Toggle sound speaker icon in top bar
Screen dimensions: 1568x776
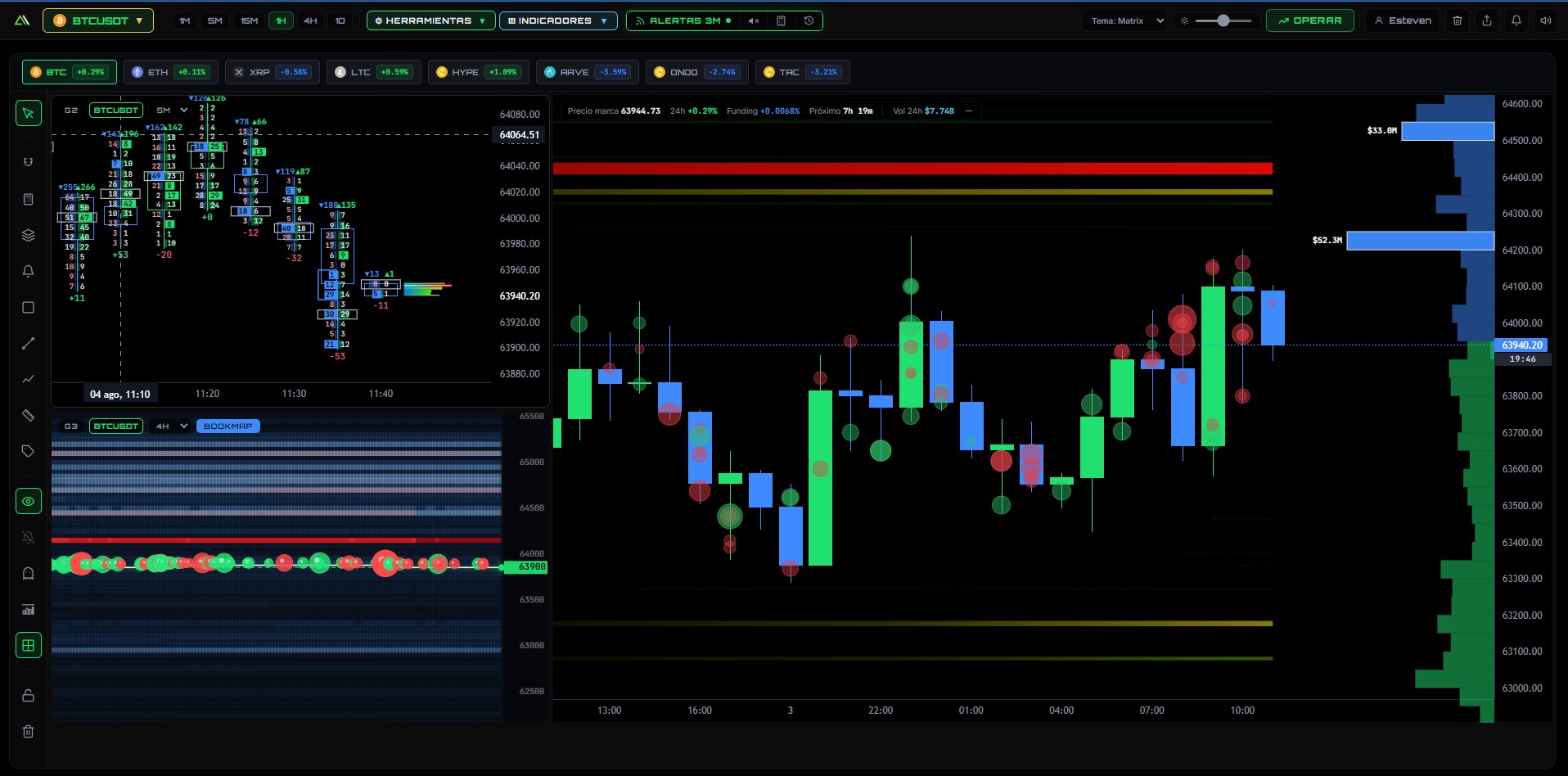click(1546, 20)
